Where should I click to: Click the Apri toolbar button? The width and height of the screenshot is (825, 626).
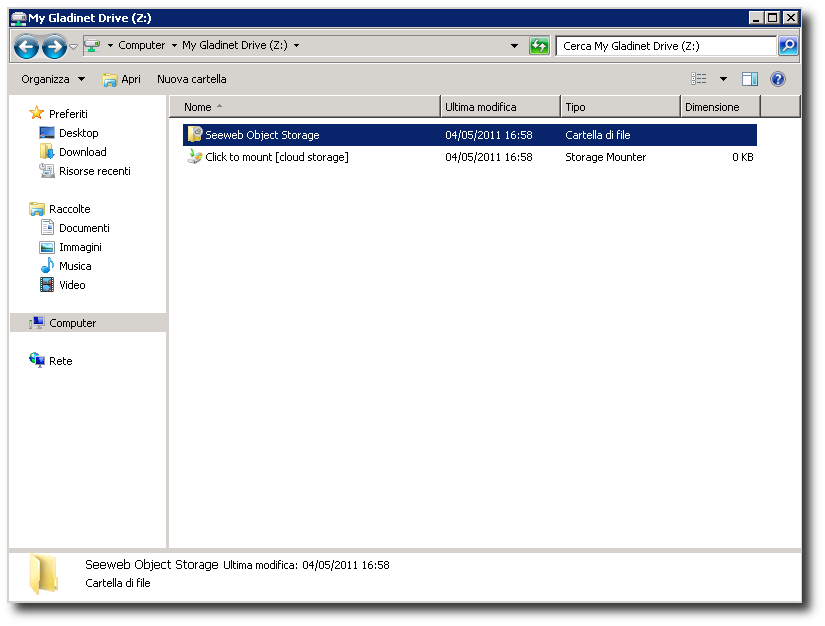[122, 79]
